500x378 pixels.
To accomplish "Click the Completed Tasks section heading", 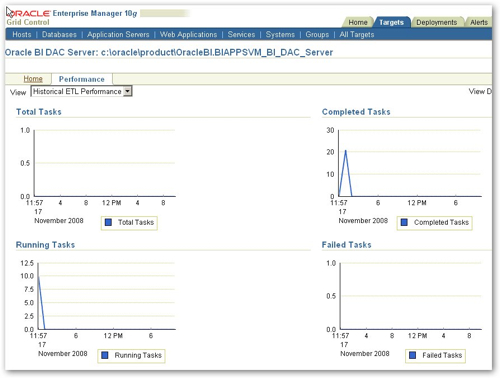I will pyautogui.click(x=356, y=112).
